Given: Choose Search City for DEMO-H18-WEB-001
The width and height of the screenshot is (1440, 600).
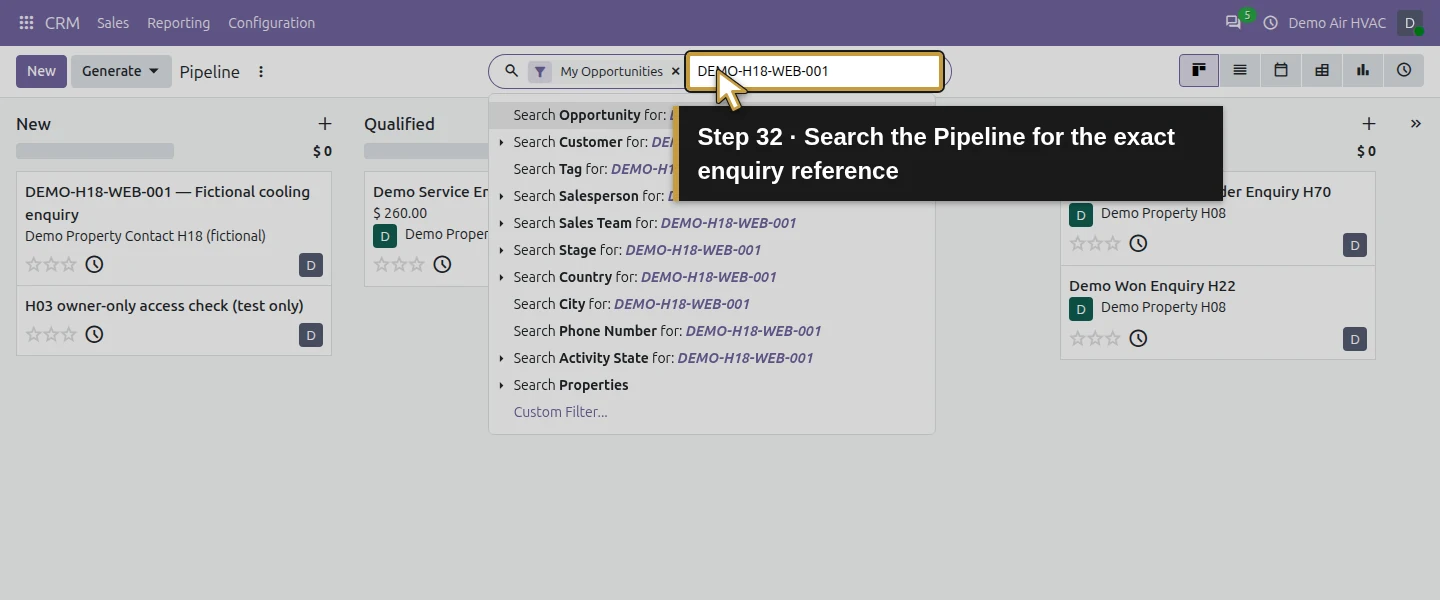Looking at the screenshot, I should pos(712,304).
